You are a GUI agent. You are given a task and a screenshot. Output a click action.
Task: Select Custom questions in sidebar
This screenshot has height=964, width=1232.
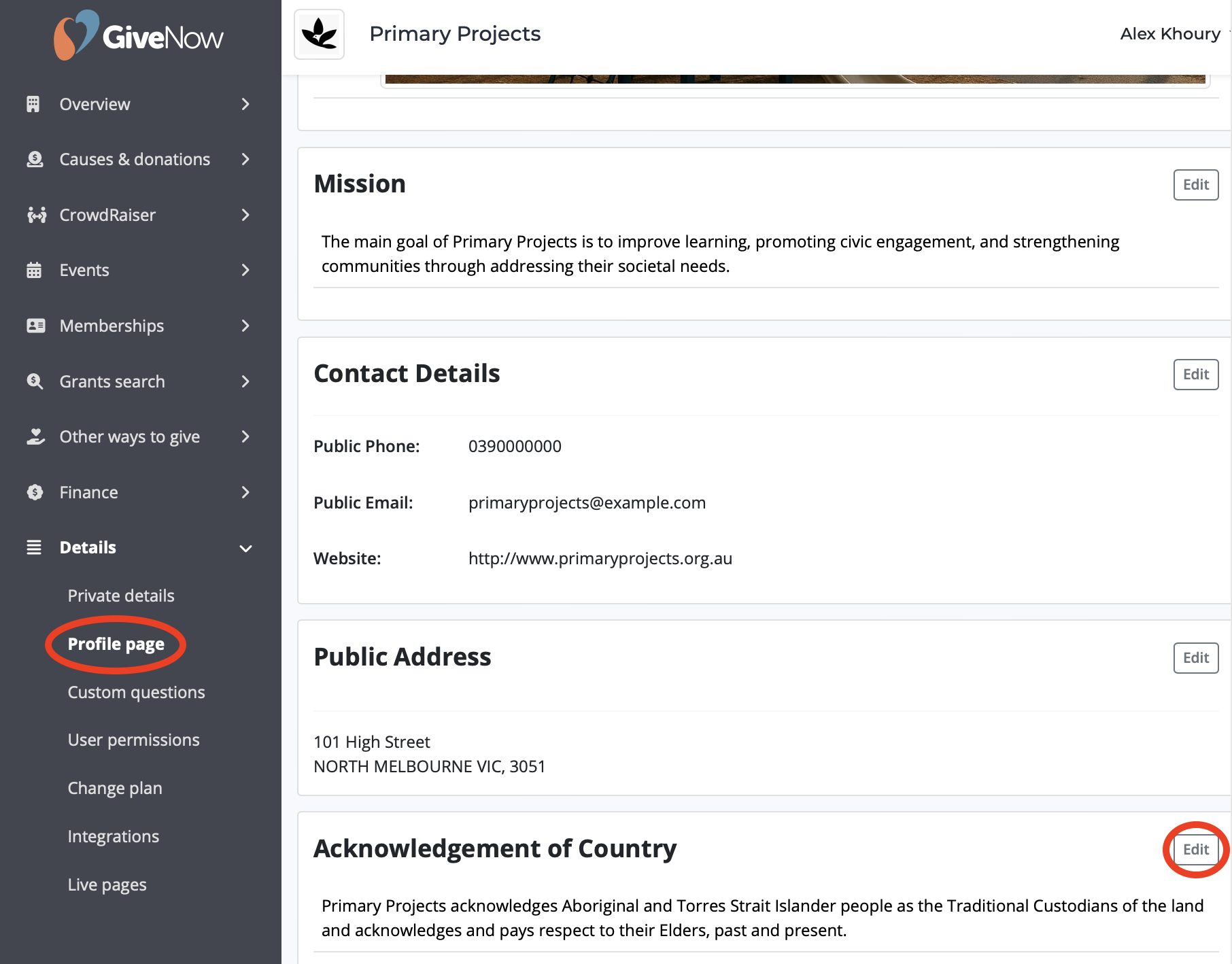(136, 692)
